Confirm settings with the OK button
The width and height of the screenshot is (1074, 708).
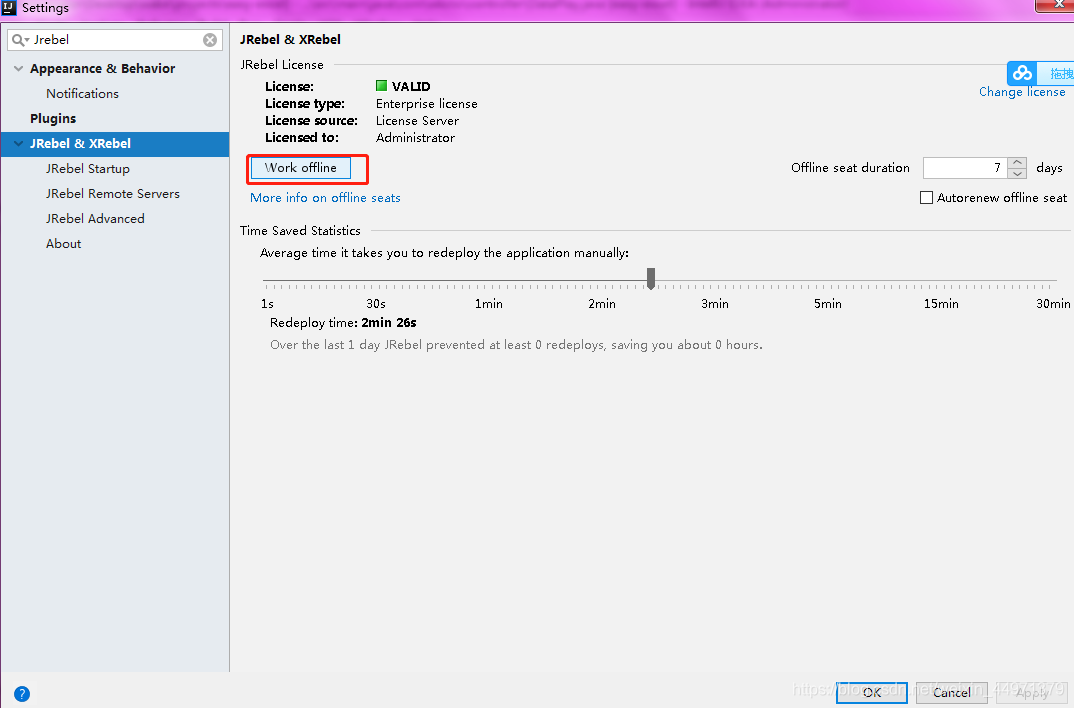(872, 692)
